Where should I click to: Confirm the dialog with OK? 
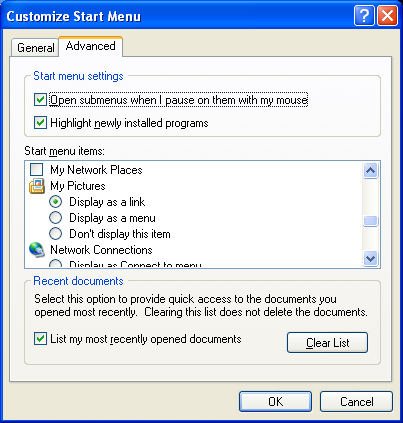[275, 401]
